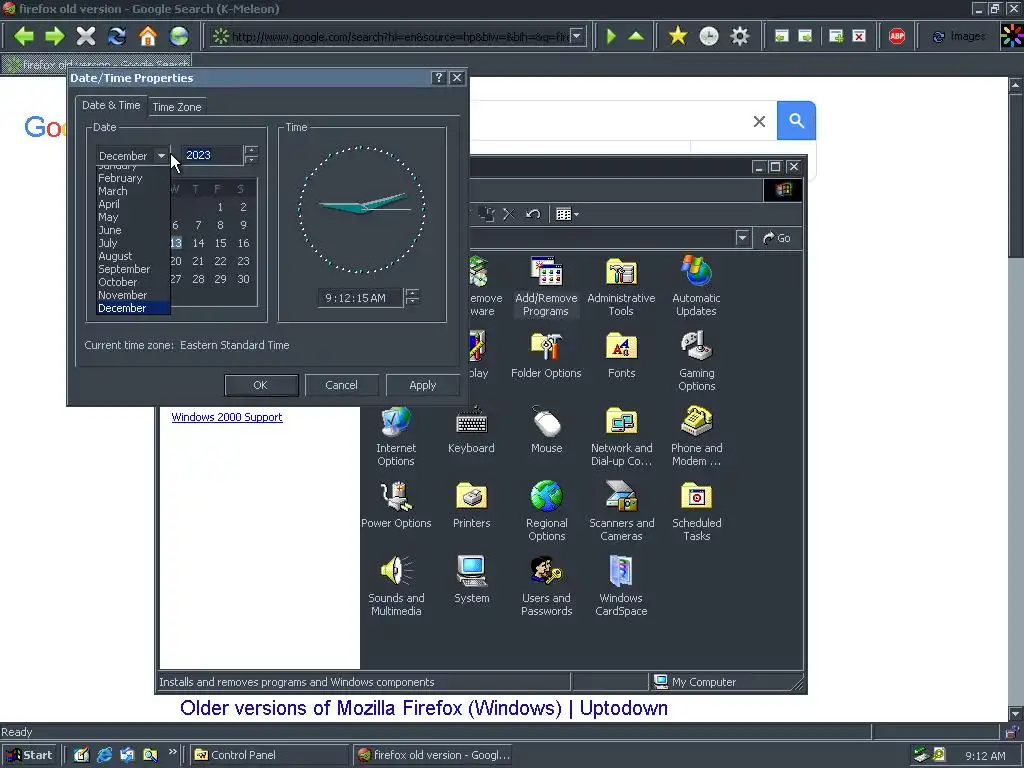Image resolution: width=1024 pixels, height=768 pixels.
Task: Confirm with OK in Date/Time Properties
Action: coord(261,385)
